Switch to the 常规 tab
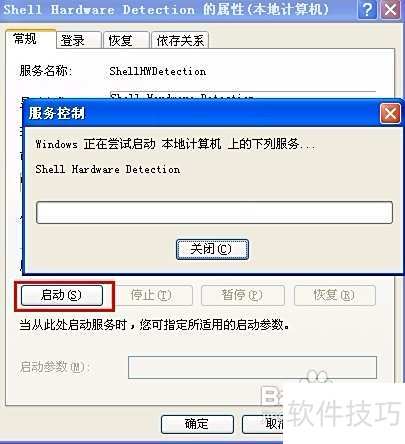The image size is (405, 444). point(25,39)
